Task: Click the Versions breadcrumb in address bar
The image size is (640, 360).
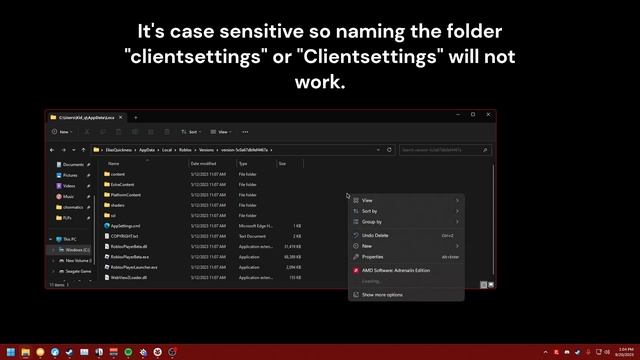Action: coord(206,150)
